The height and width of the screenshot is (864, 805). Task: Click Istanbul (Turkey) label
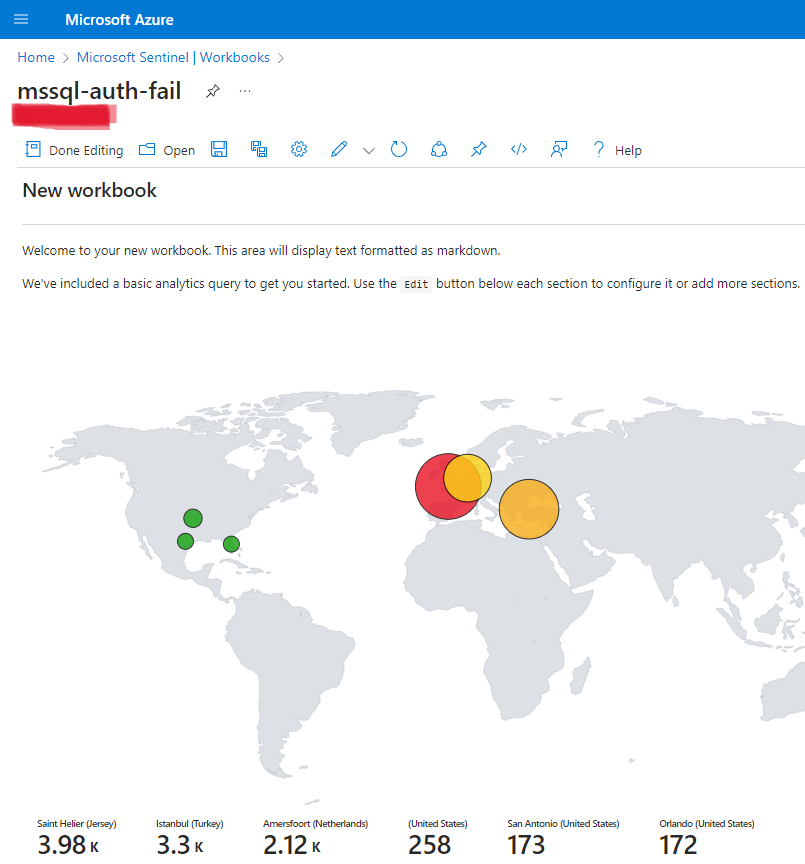tap(190, 824)
